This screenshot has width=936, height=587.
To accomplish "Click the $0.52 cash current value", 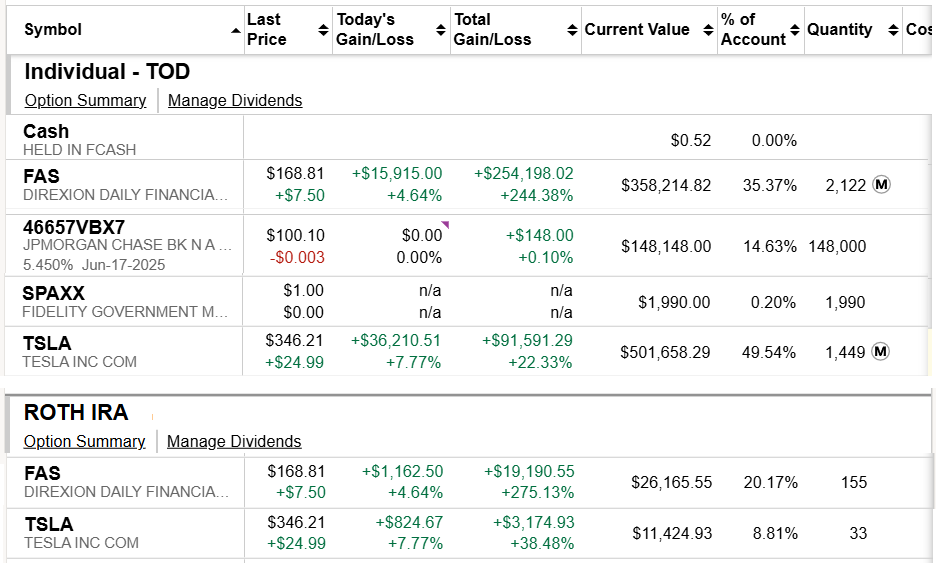I will [x=691, y=140].
